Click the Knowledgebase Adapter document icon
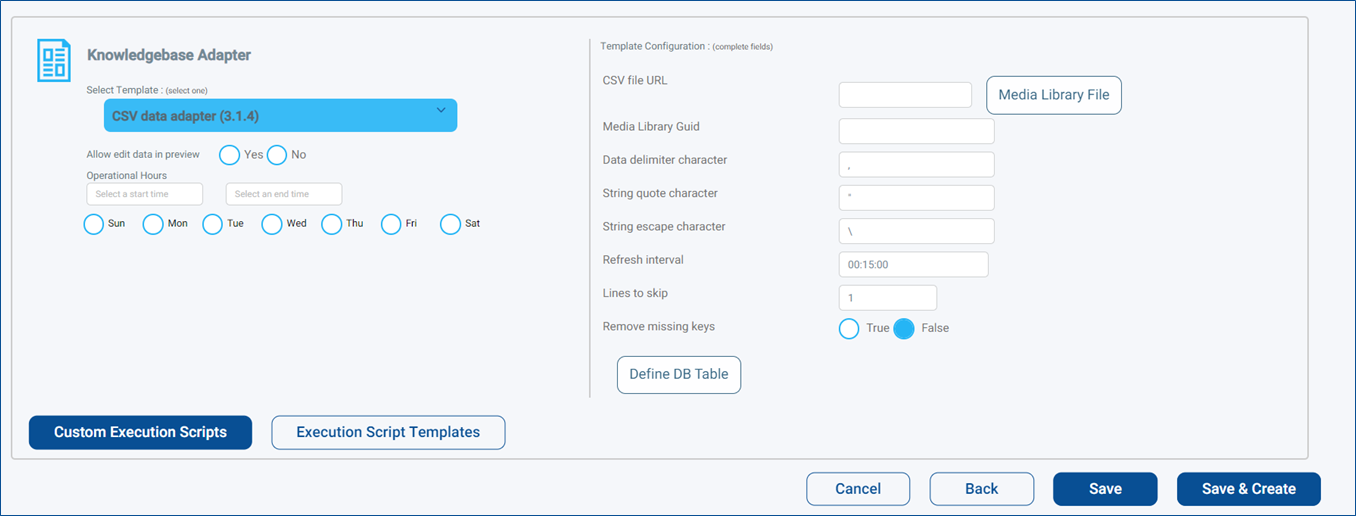This screenshot has width=1356, height=516. (x=54, y=60)
